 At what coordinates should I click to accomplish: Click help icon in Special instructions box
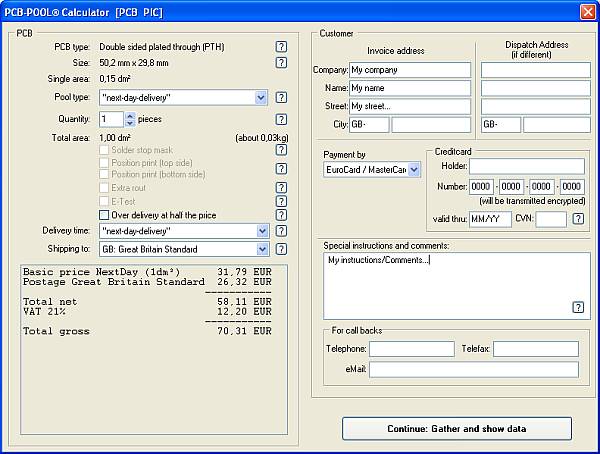click(x=578, y=307)
